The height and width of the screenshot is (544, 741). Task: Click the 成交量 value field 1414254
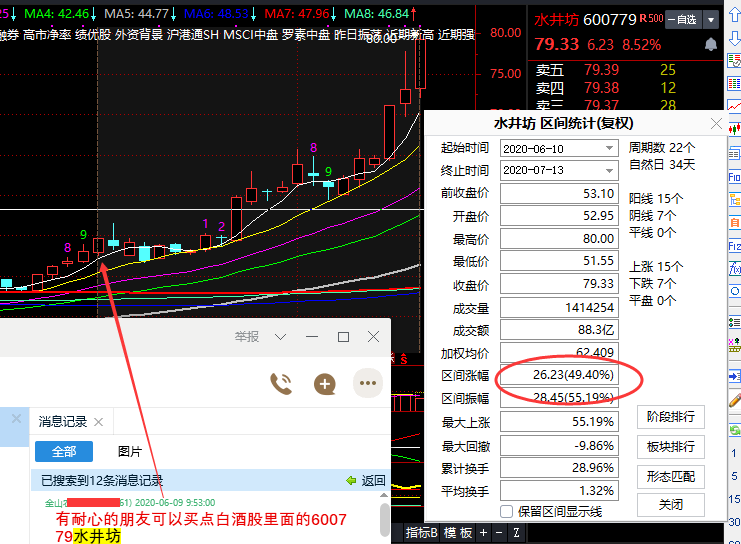point(559,308)
